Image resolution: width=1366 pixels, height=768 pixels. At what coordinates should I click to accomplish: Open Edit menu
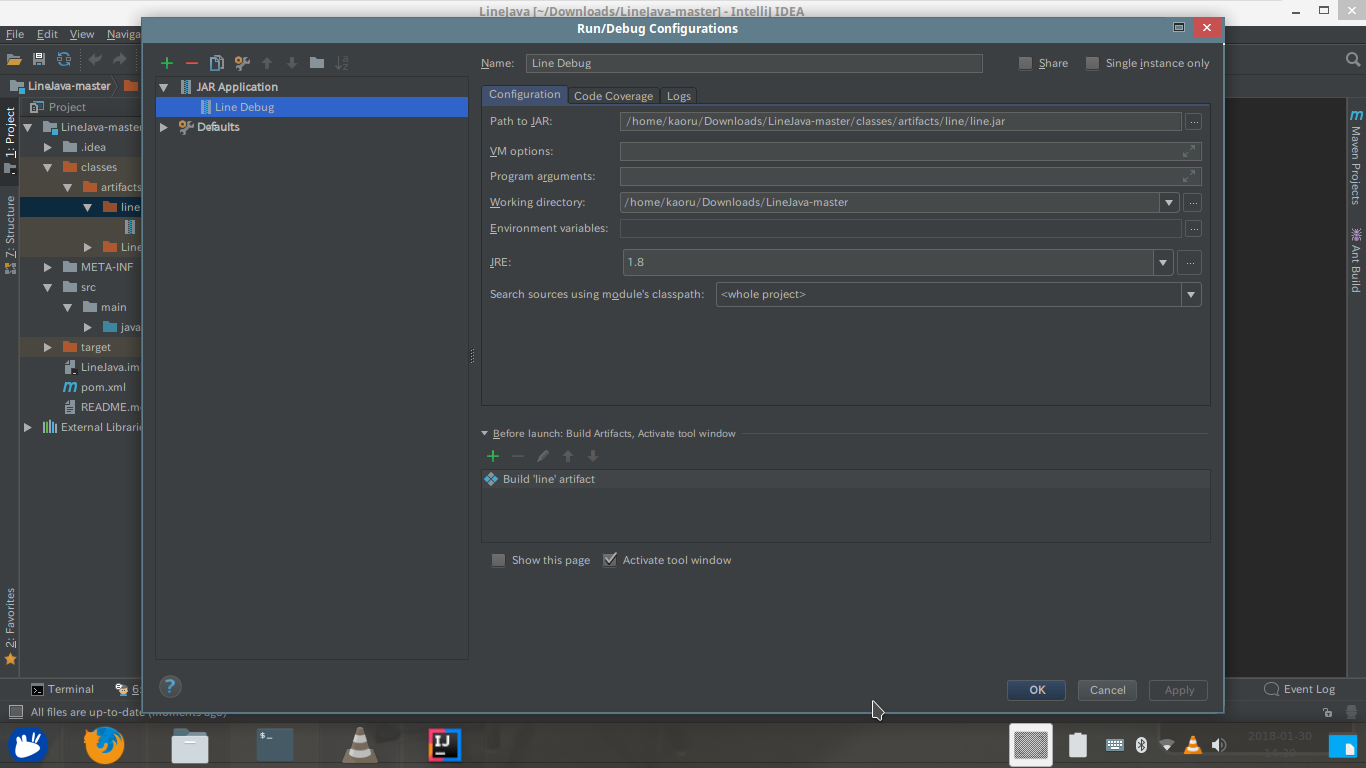[47, 34]
